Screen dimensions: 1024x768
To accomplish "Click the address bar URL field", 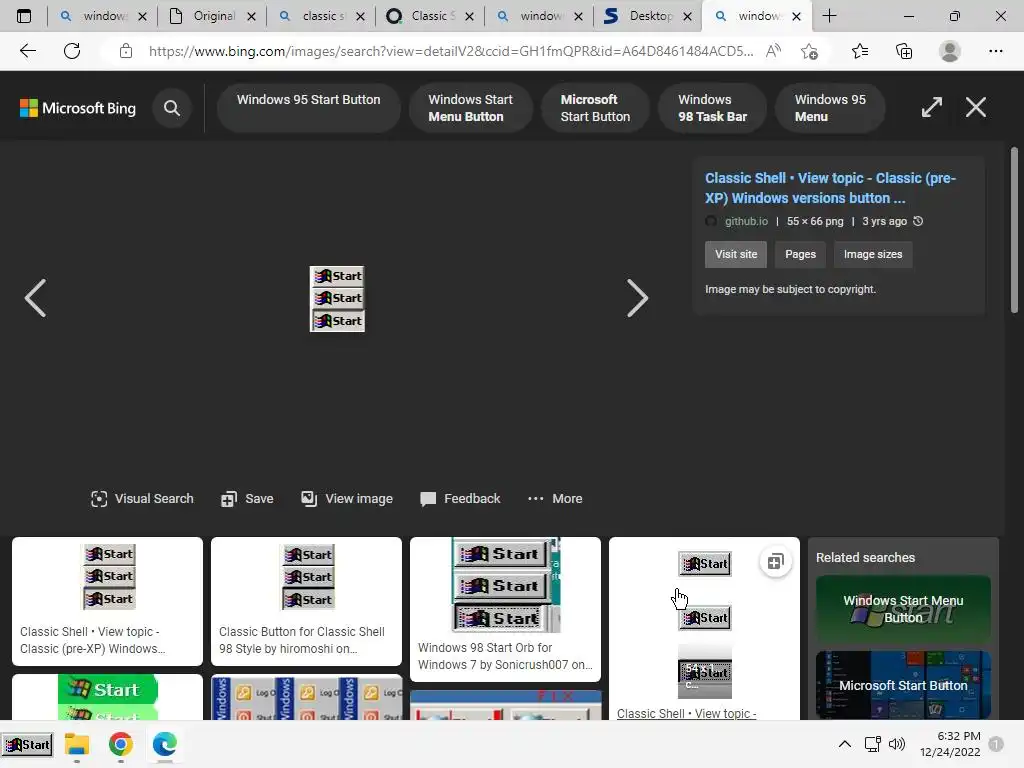I will (x=451, y=51).
